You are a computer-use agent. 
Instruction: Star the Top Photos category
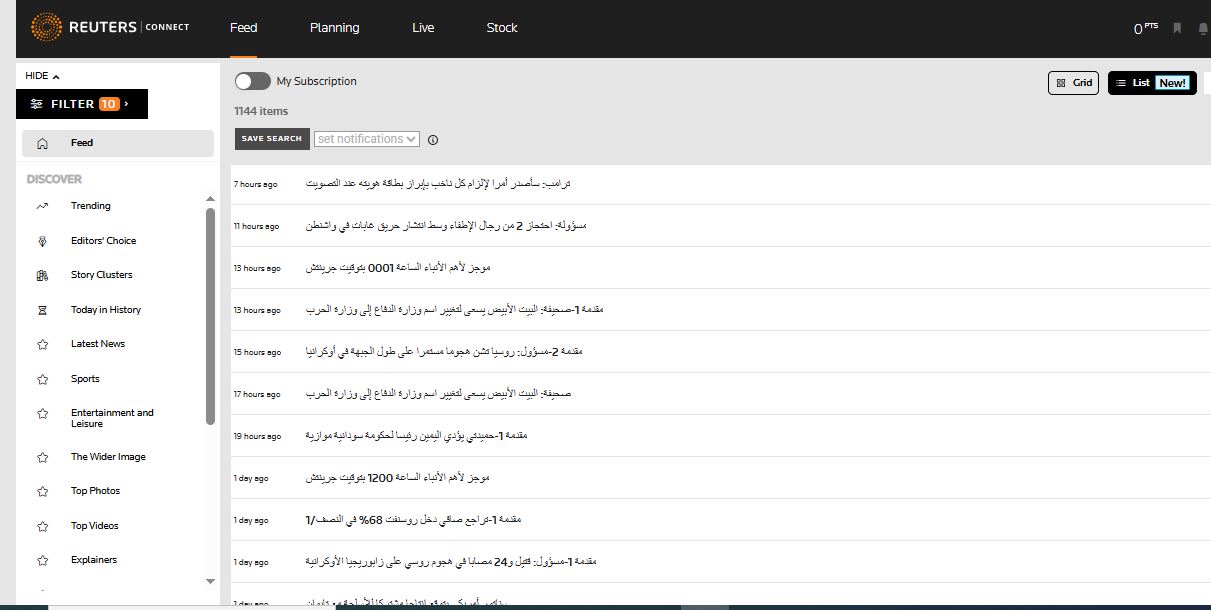point(42,490)
